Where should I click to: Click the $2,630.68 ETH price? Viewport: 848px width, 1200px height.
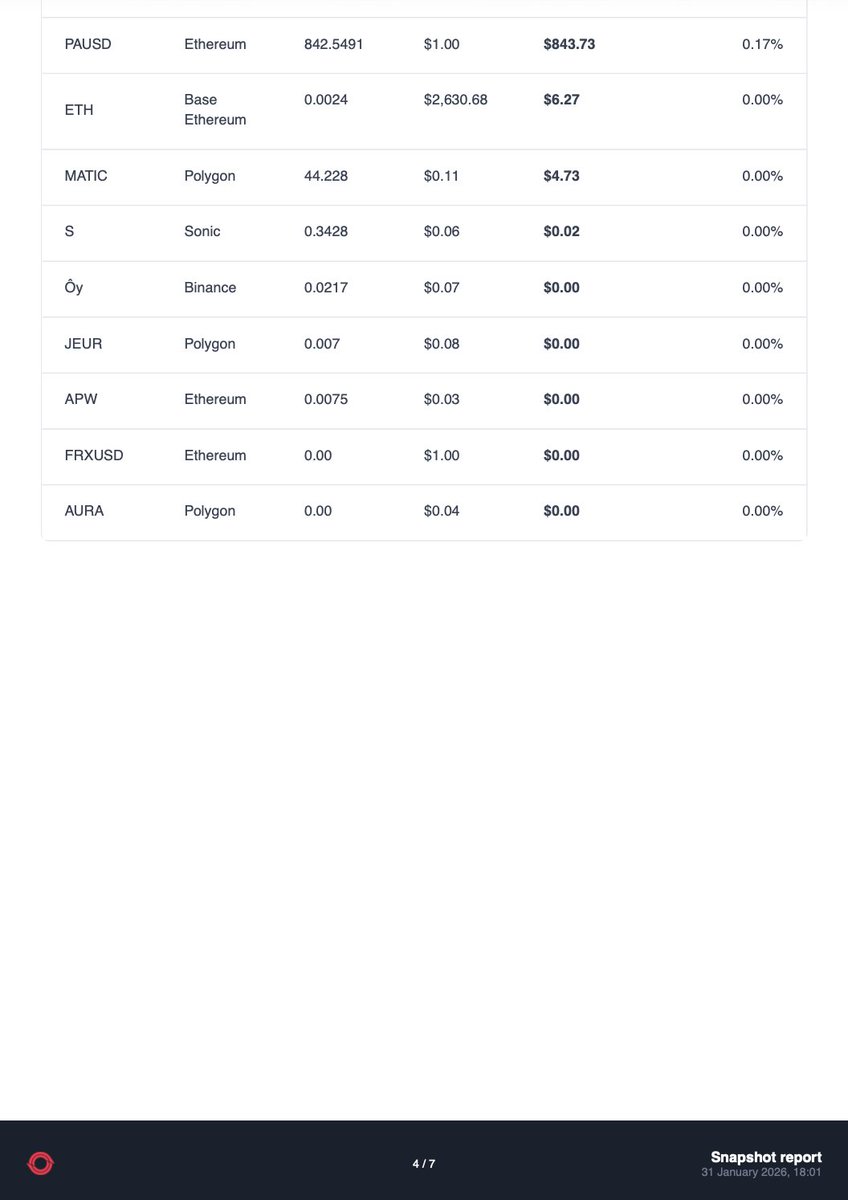click(x=456, y=100)
